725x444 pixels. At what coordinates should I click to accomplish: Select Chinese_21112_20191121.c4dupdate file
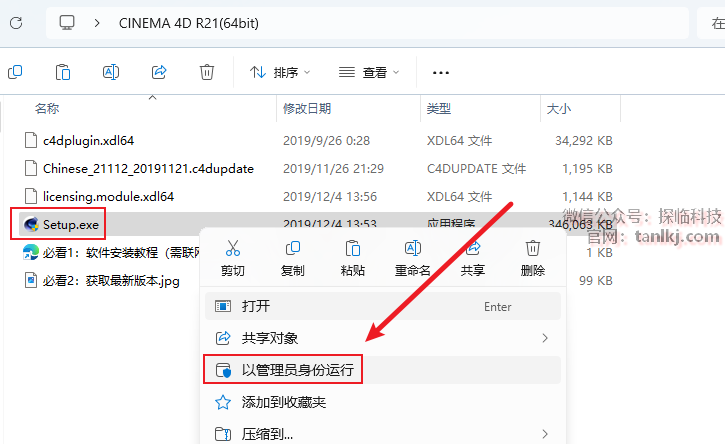(148, 169)
